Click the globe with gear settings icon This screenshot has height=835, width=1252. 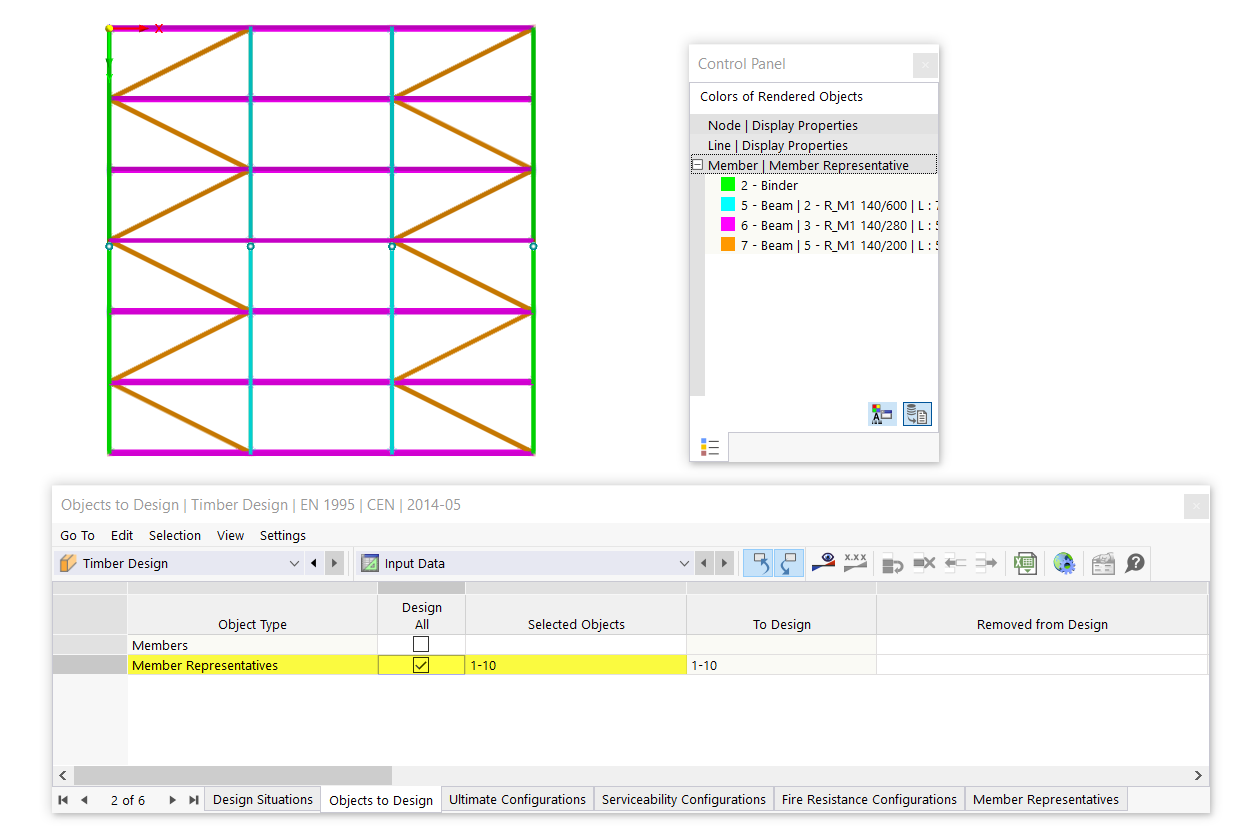[x=1064, y=563]
